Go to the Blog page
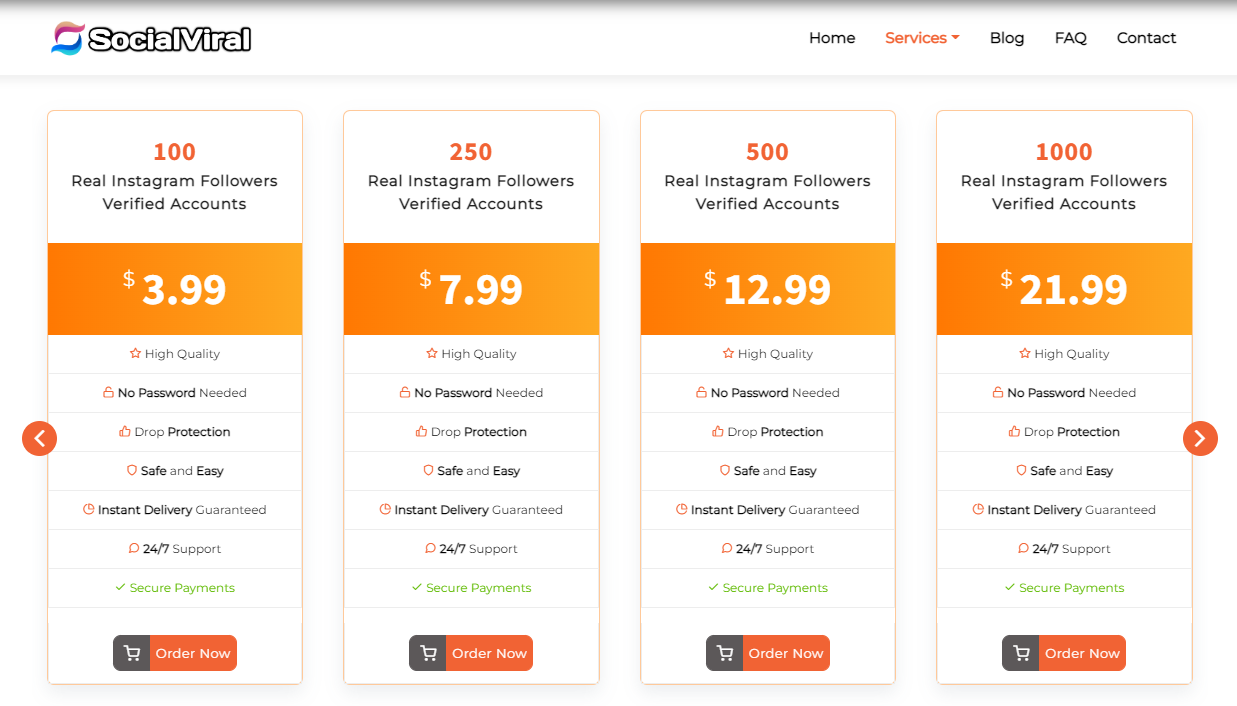The height and width of the screenshot is (706, 1237). pyautogui.click(x=1007, y=38)
